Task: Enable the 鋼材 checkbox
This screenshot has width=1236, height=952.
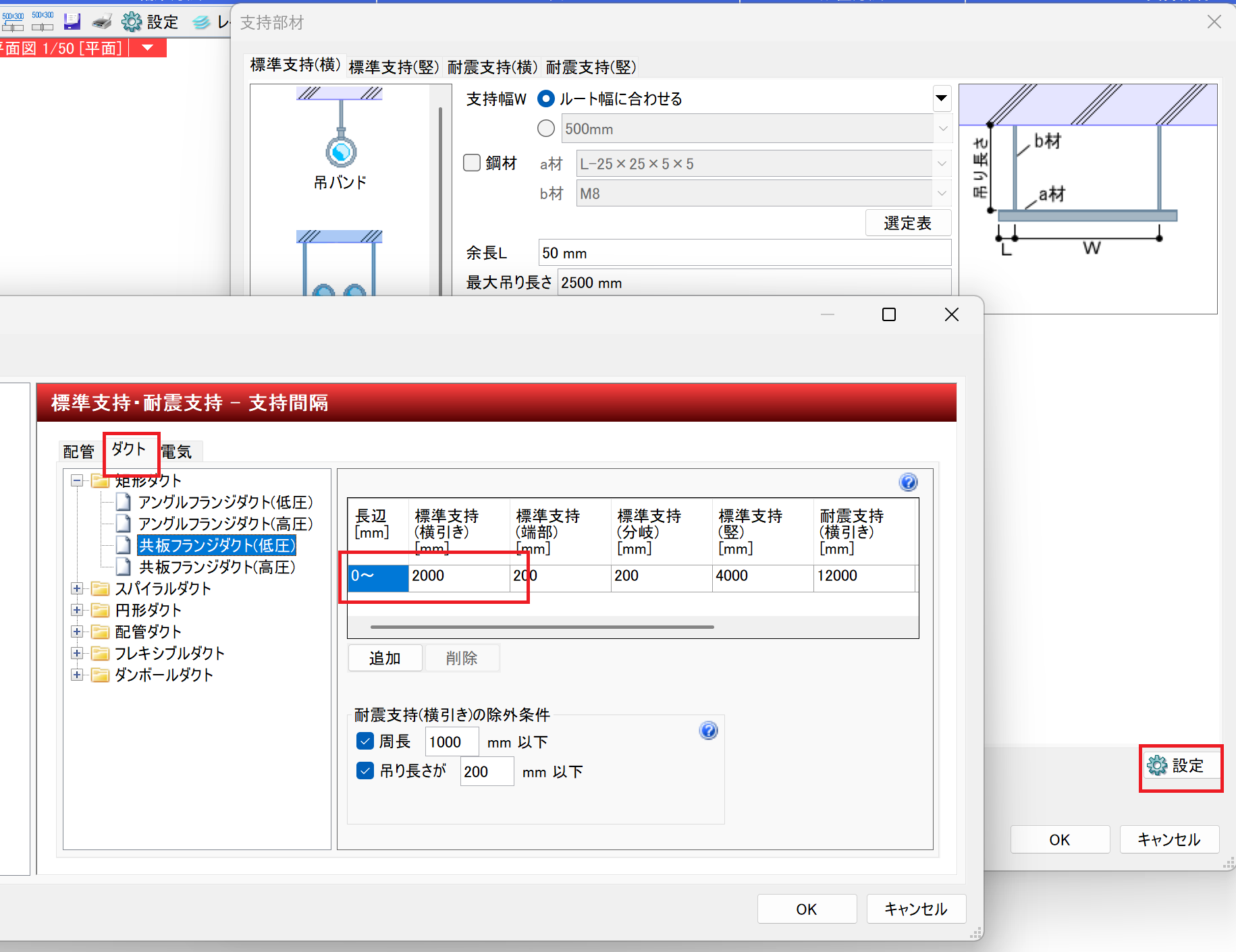Action: tap(472, 163)
